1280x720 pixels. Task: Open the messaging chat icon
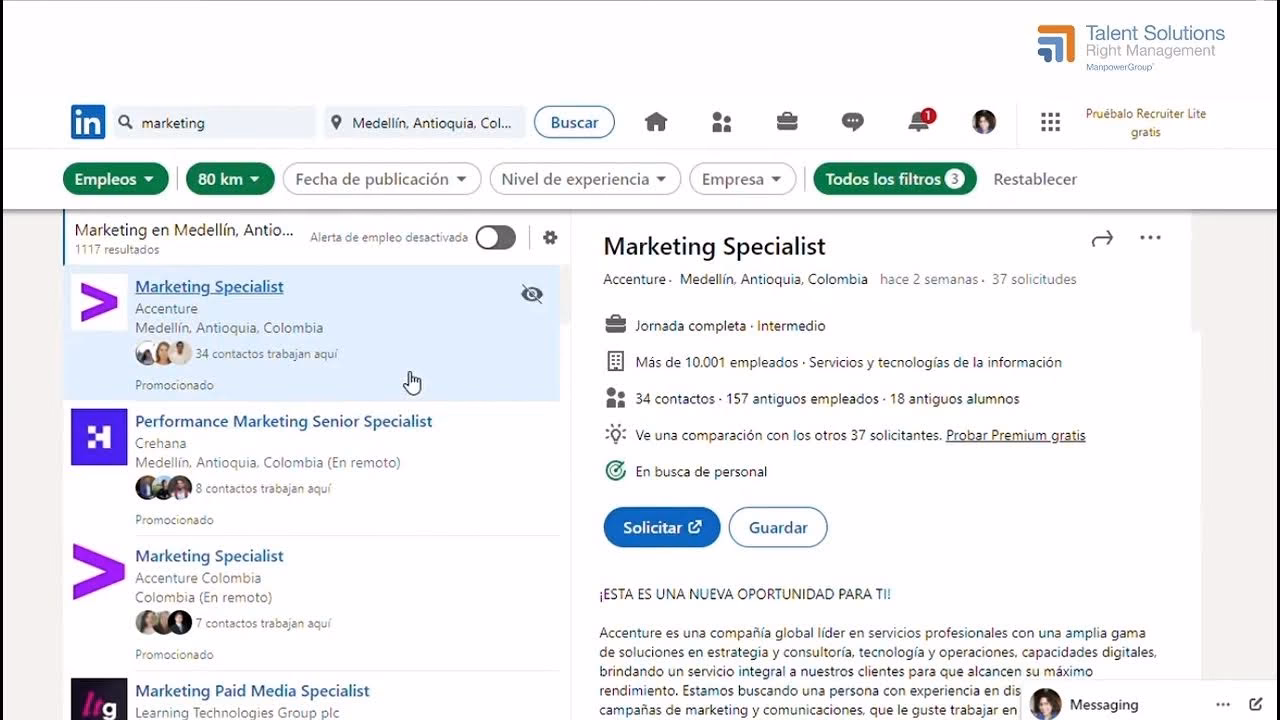click(x=852, y=121)
